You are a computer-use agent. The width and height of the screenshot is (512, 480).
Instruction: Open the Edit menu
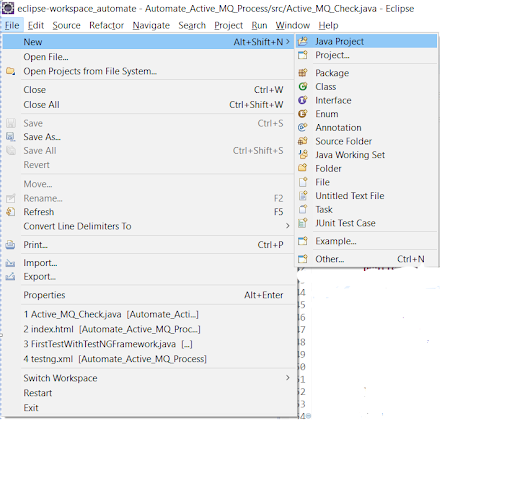click(x=36, y=25)
